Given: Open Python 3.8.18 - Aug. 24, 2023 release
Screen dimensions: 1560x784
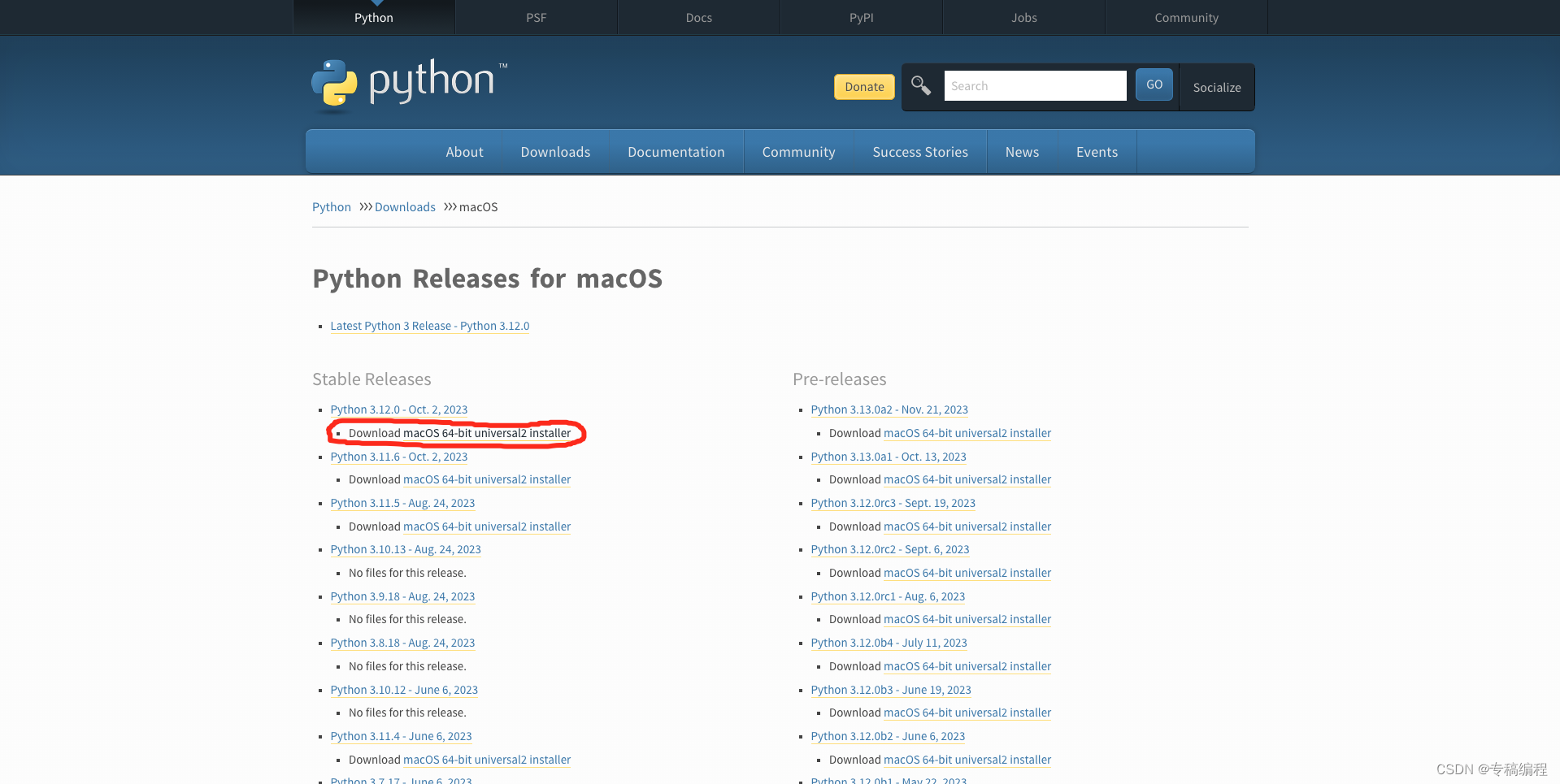Looking at the screenshot, I should pos(402,643).
